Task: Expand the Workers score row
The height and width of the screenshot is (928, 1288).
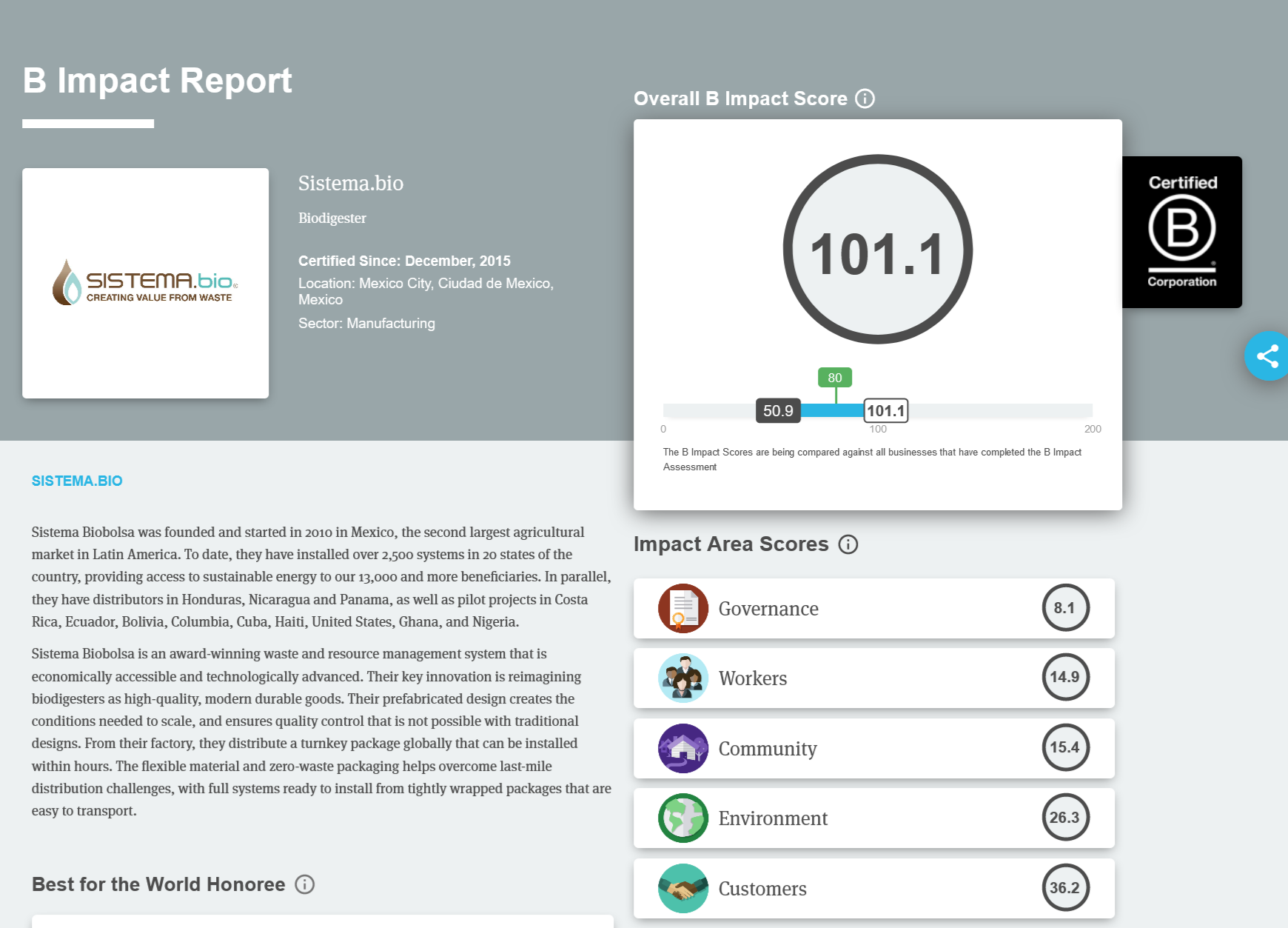Action: click(x=874, y=678)
